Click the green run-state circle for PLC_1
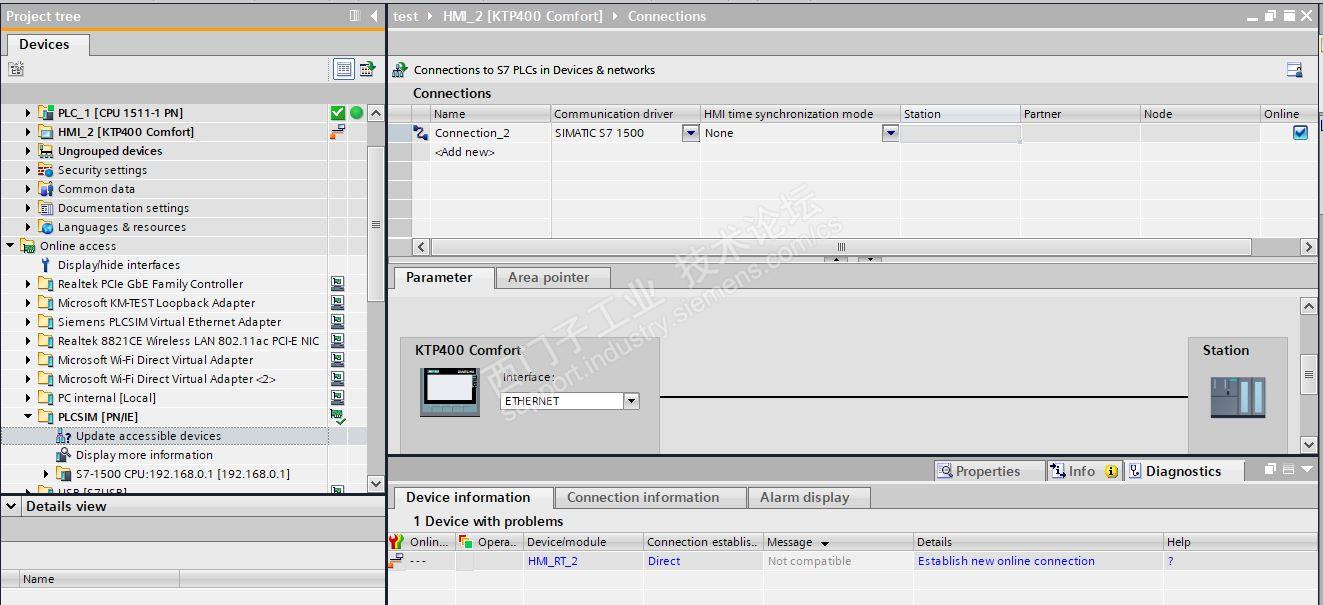The image size is (1323, 605). tap(356, 113)
